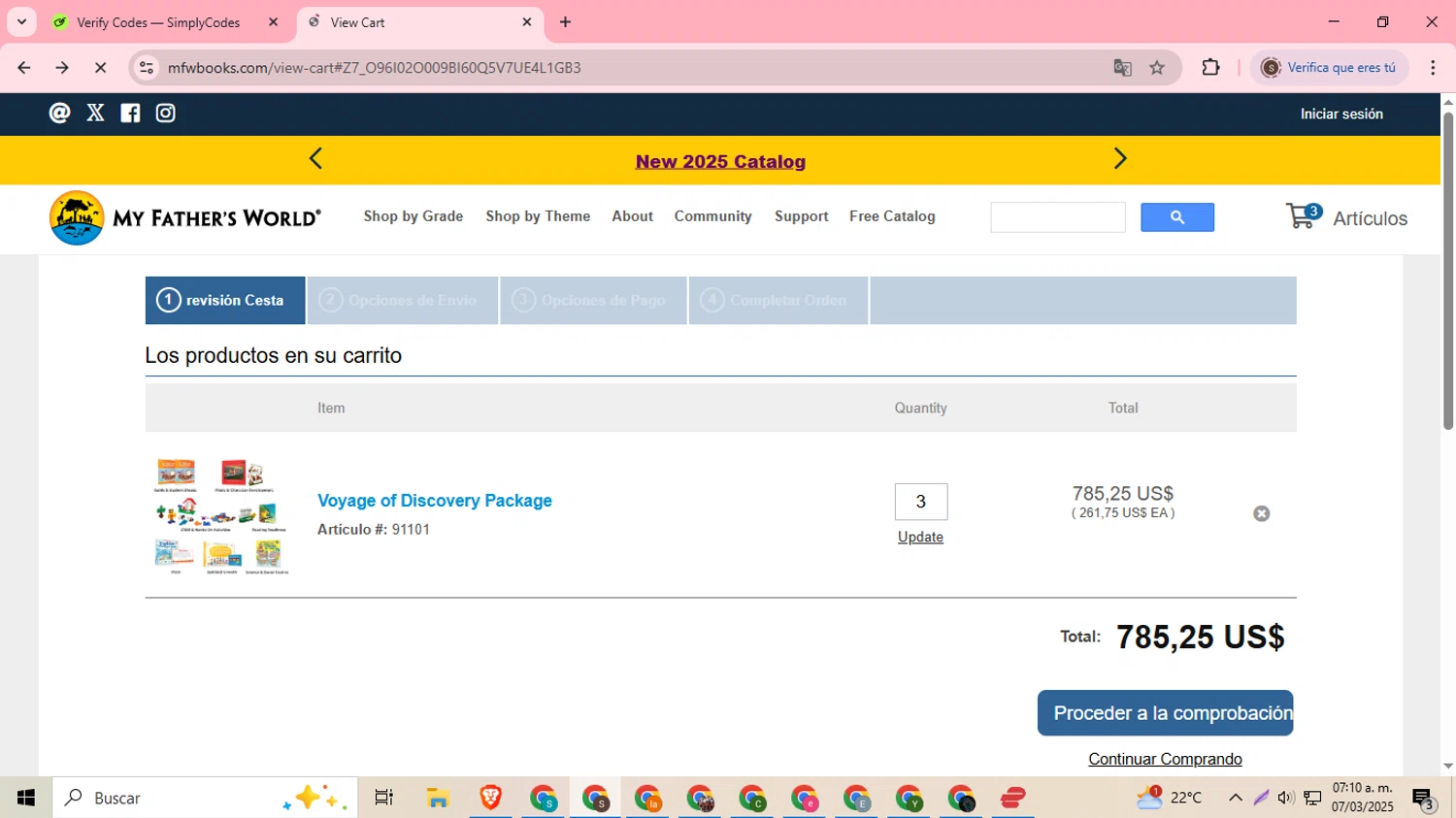Open the browser extensions puzzle icon
Screen dimensions: 1456x818
tap(1210, 68)
